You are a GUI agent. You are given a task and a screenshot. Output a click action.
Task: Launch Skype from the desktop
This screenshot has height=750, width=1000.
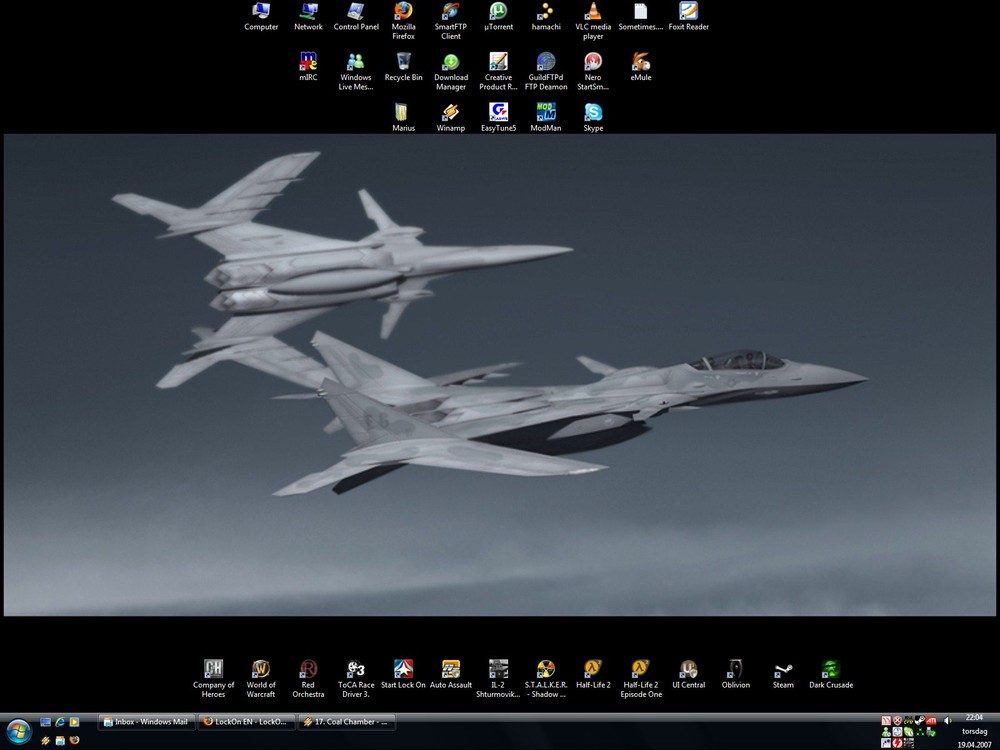pyautogui.click(x=592, y=112)
